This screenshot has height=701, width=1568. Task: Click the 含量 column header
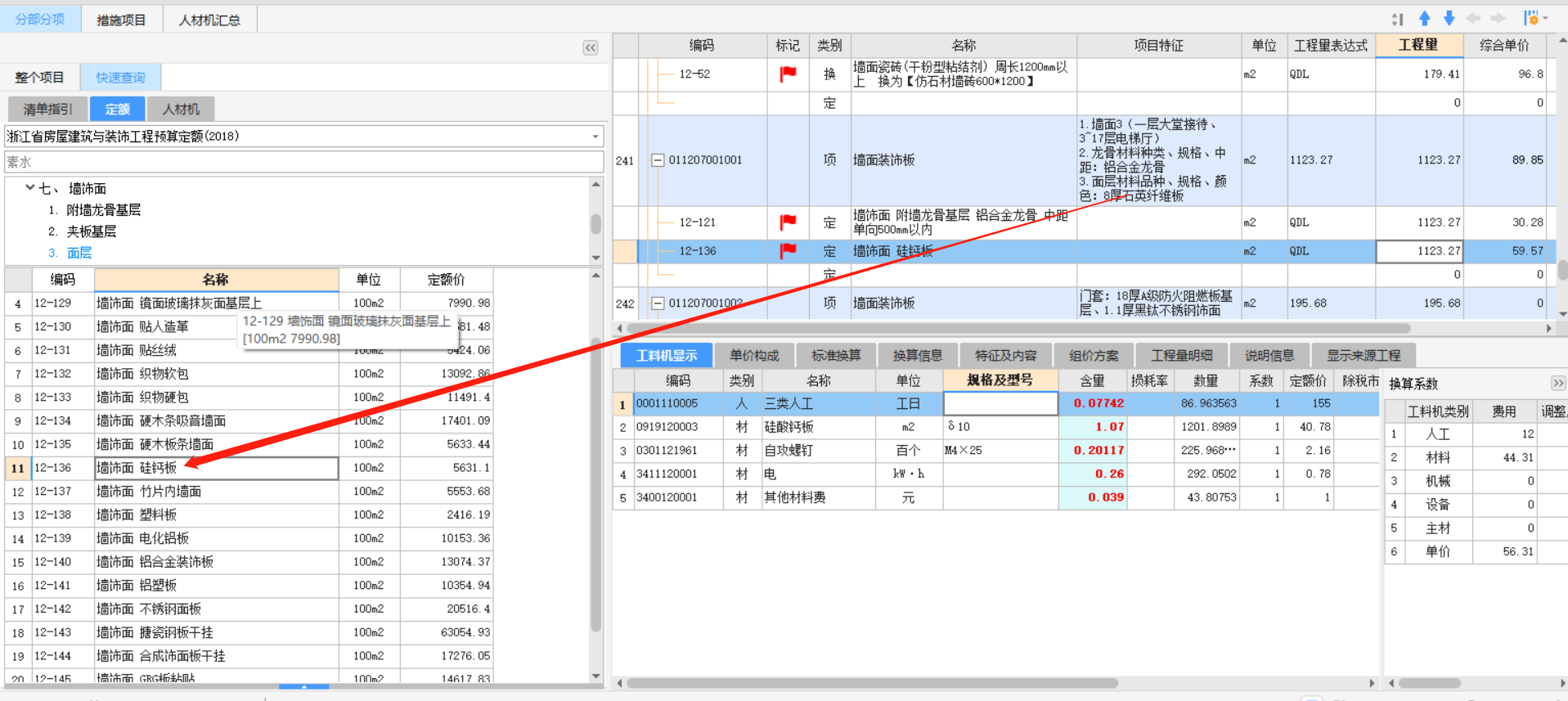(x=1092, y=380)
